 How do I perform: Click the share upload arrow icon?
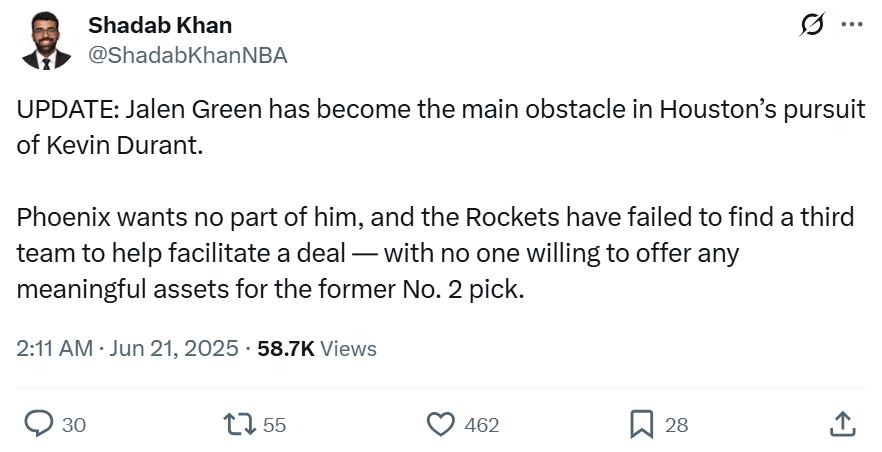[843, 424]
